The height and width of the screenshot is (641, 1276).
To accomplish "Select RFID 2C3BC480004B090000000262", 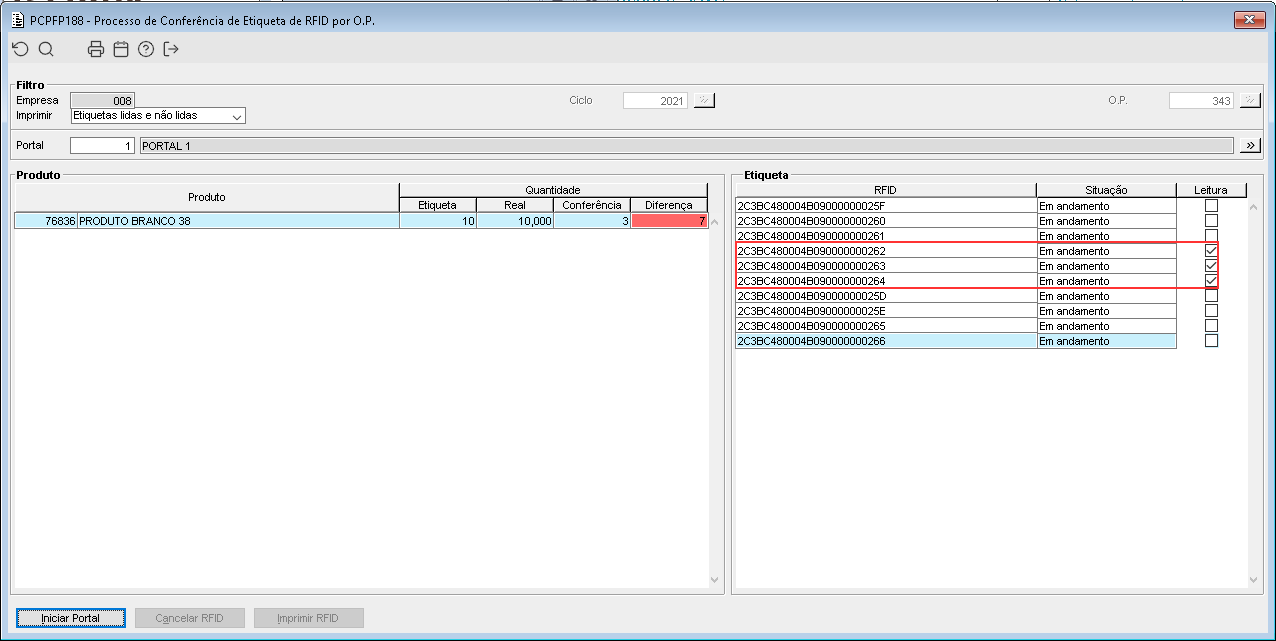I will tap(885, 251).
